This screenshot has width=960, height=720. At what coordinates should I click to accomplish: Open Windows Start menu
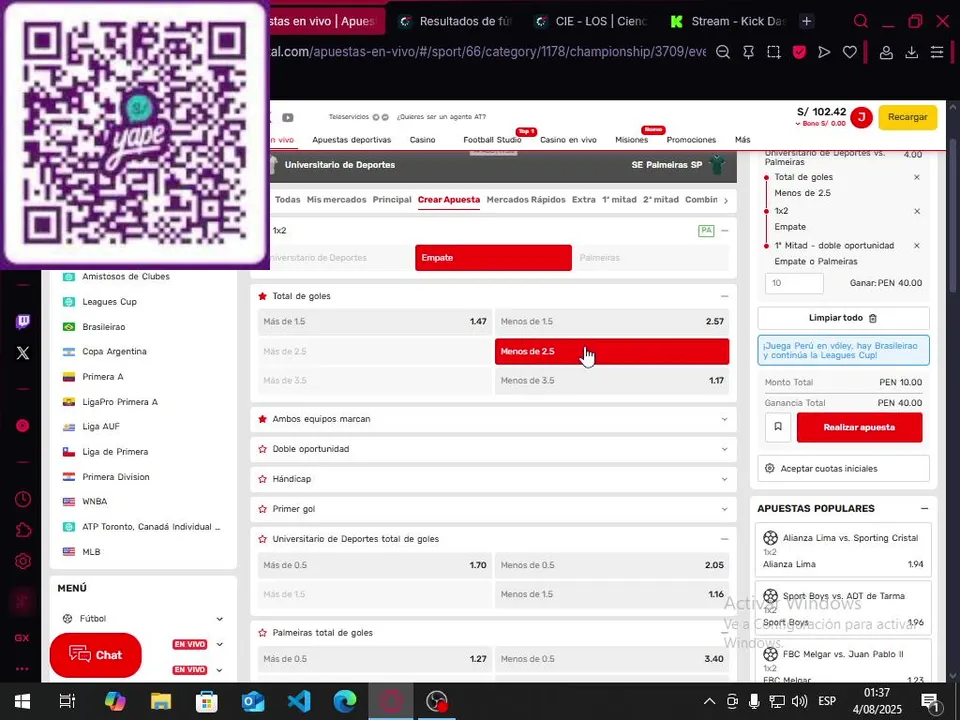(23, 701)
